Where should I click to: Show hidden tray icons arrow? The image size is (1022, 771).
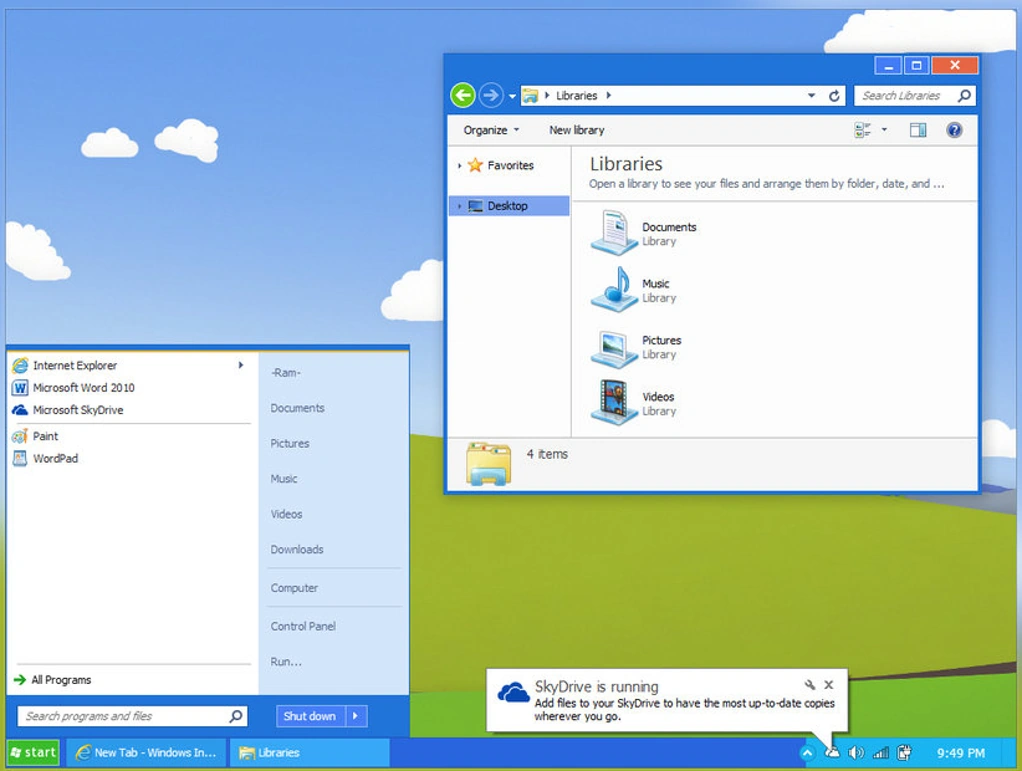pyautogui.click(x=807, y=753)
